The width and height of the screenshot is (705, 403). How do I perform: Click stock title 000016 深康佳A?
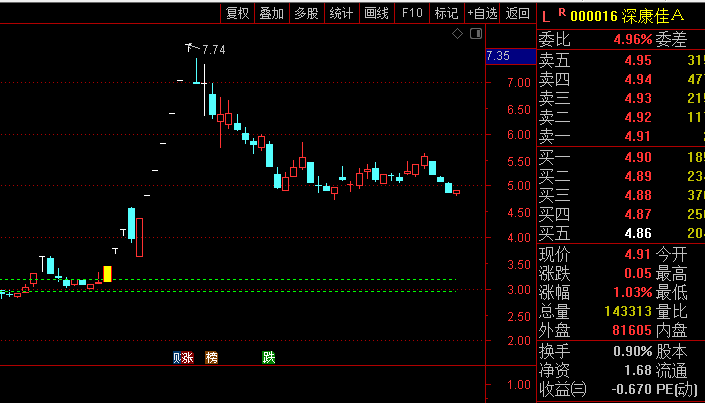(x=627, y=16)
